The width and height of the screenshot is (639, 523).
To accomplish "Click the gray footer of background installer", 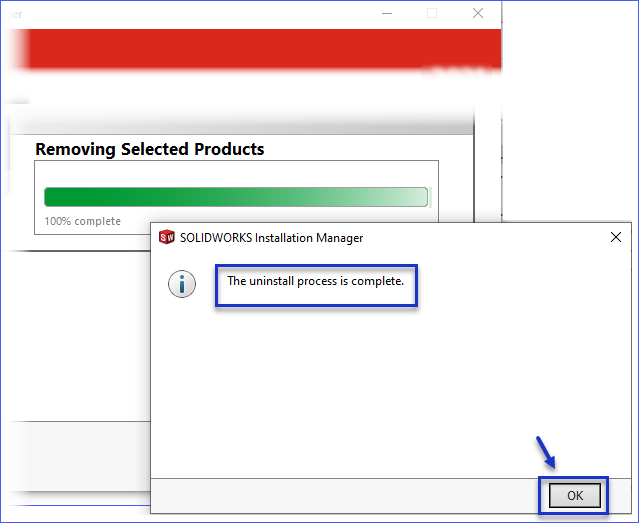I will [75, 450].
